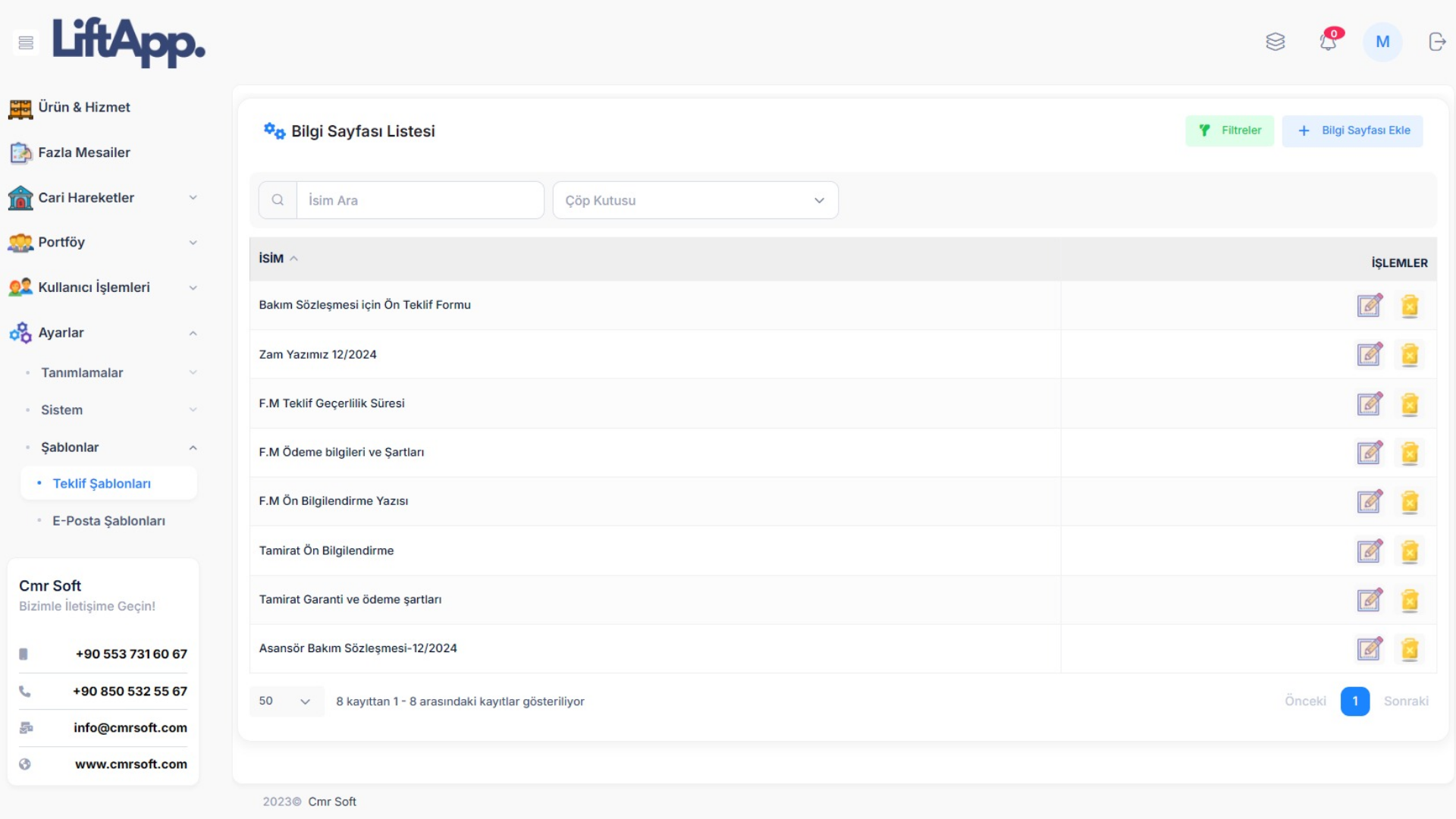The width and height of the screenshot is (1456, 819).
Task: Click the hamburger menu icon
Action: tap(26, 42)
